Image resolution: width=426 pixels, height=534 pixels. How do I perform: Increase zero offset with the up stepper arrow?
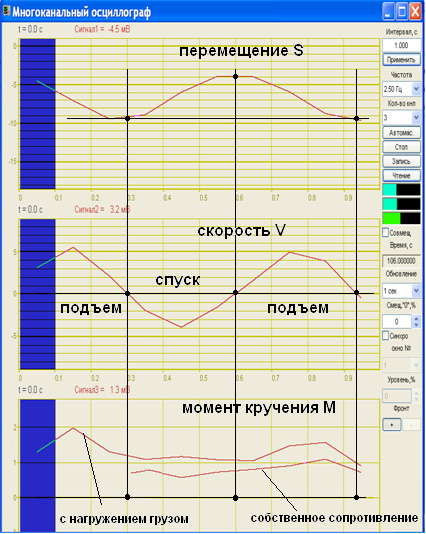(x=416, y=318)
